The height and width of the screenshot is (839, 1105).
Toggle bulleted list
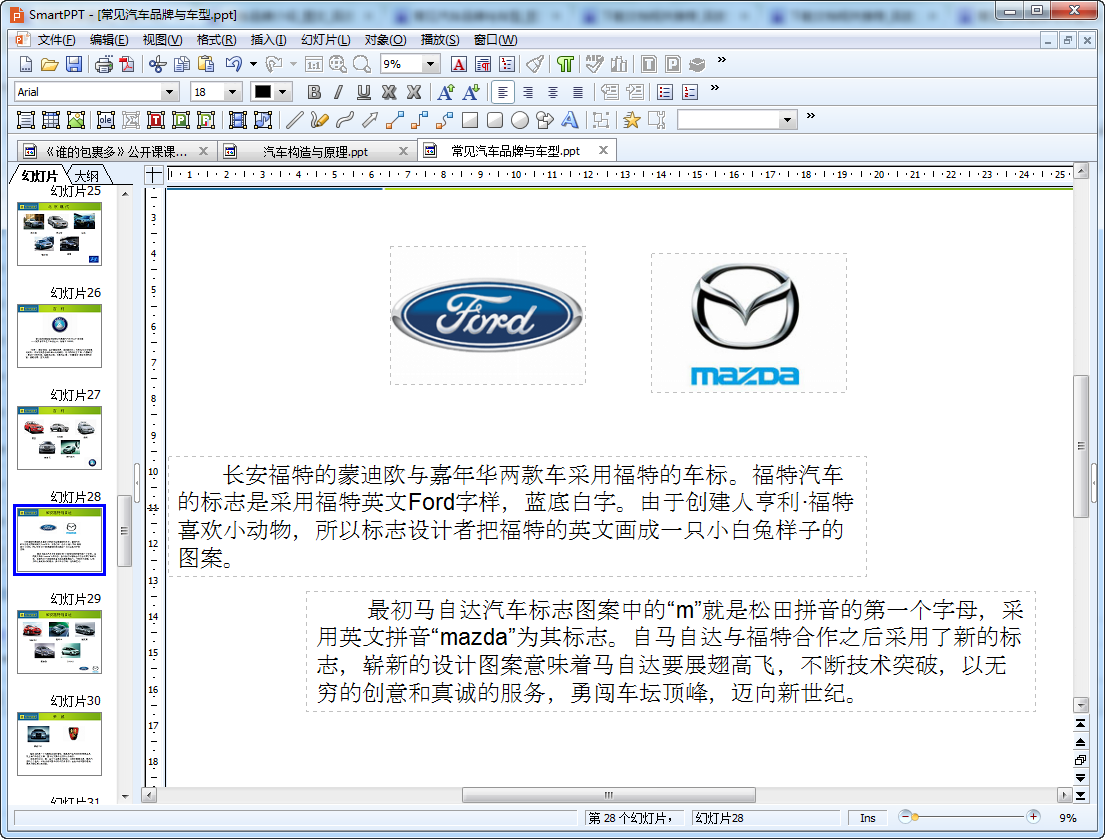[x=665, y=92]
